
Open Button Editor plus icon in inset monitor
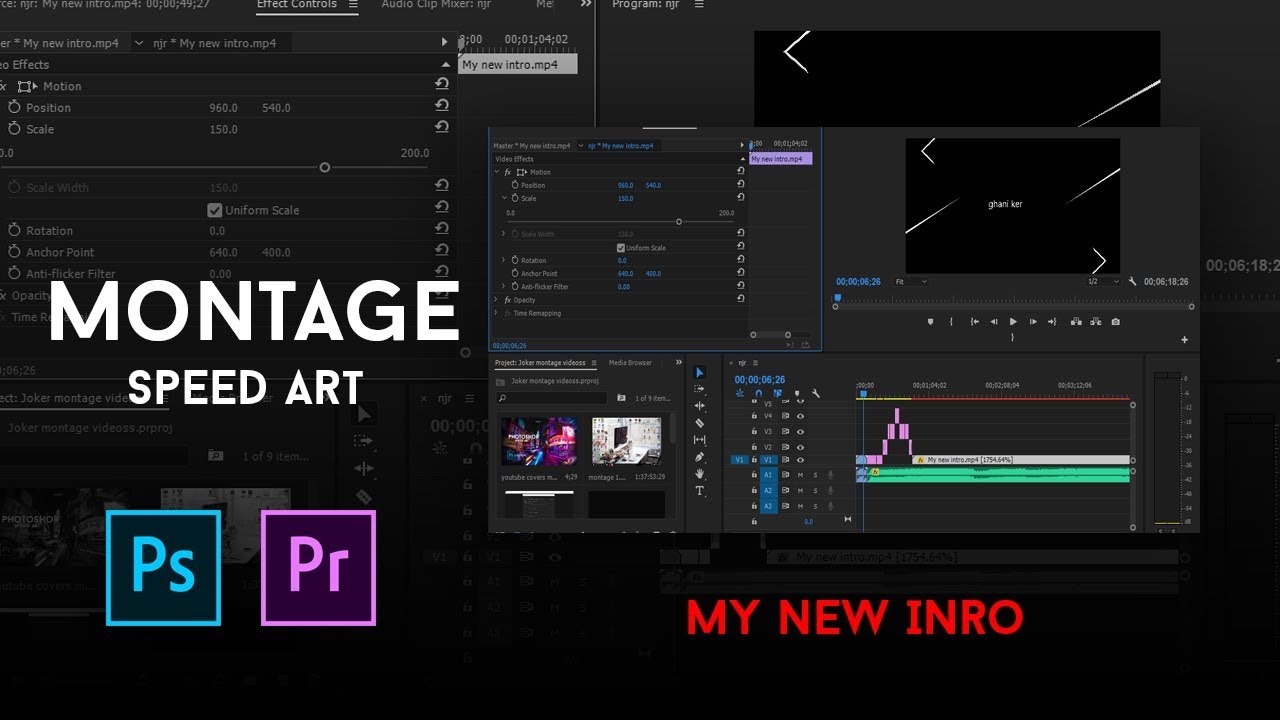click(x=1185, y=340)
